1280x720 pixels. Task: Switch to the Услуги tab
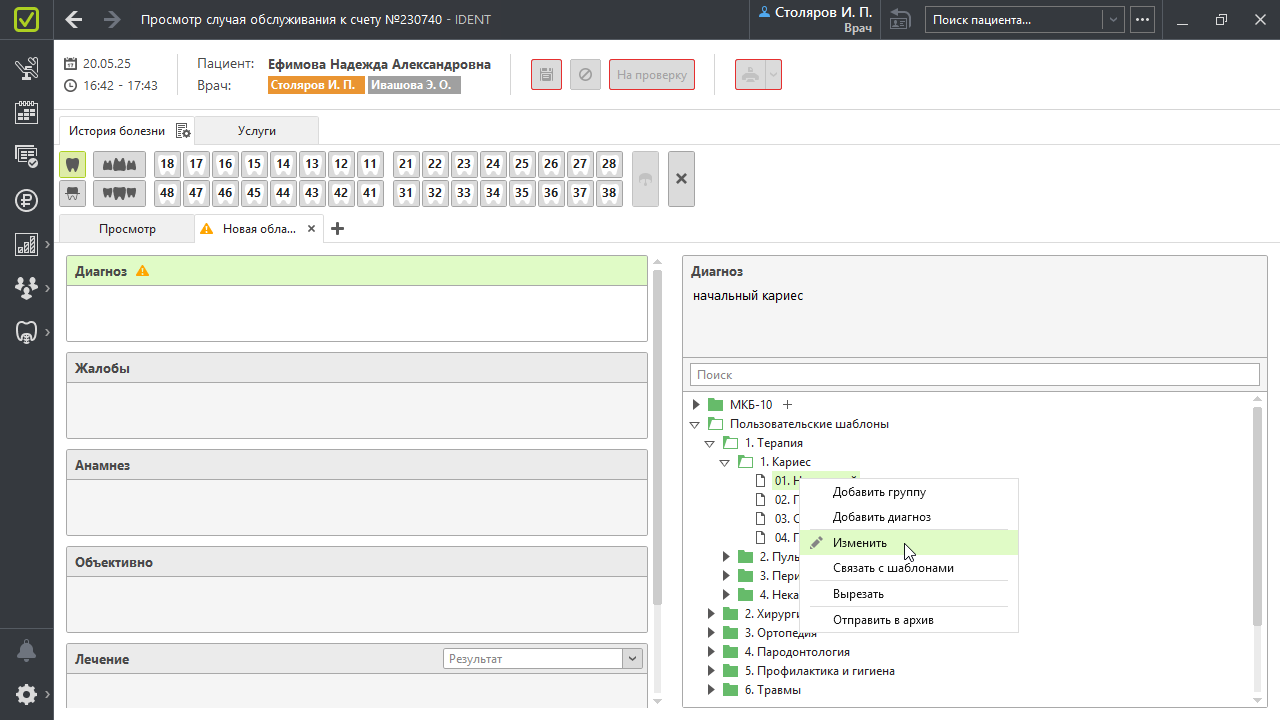click(257, 131)
